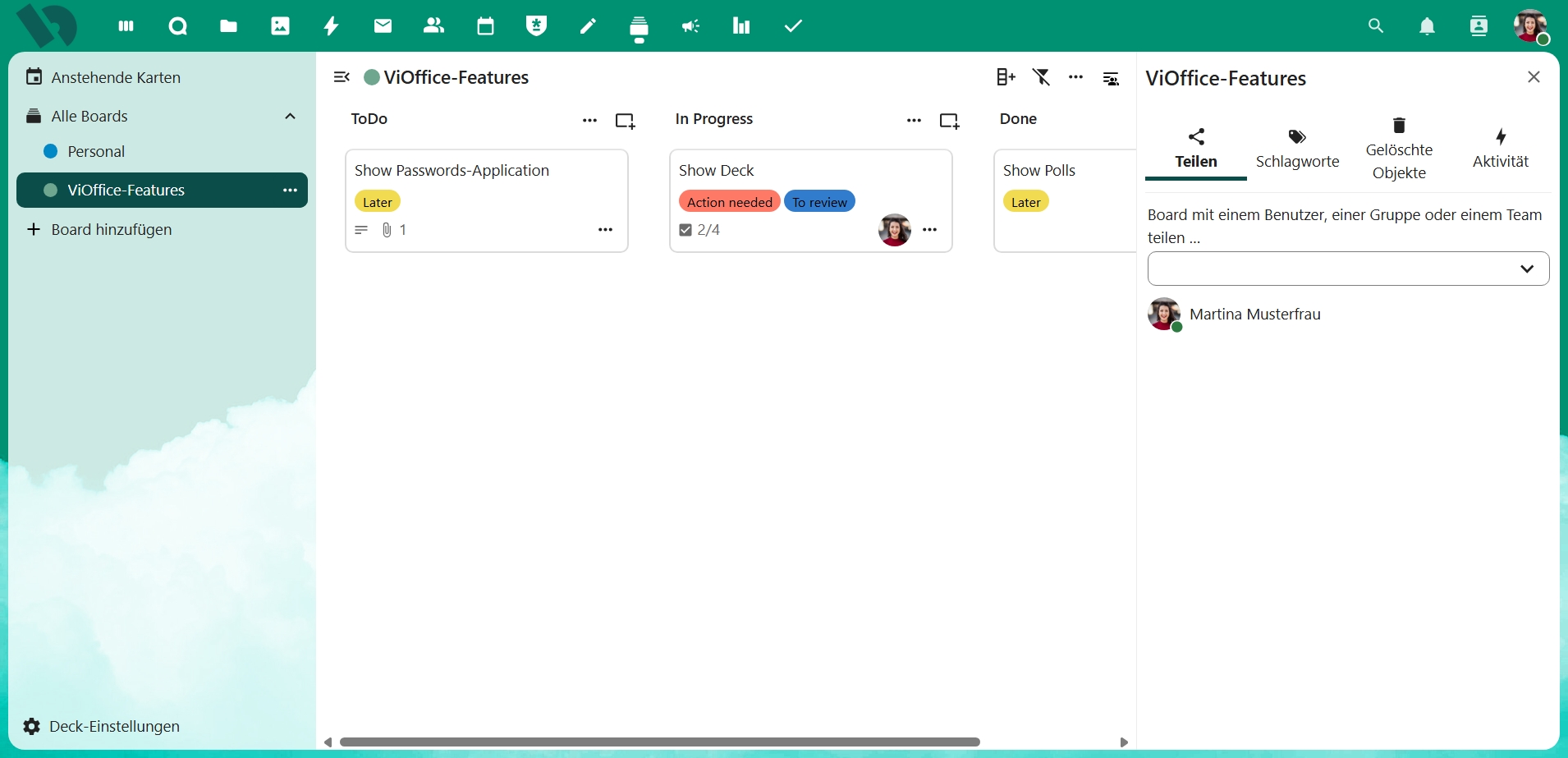Show notifications bell
The height and width of the screenshot is (758, 1568).
pos(1428,26)
